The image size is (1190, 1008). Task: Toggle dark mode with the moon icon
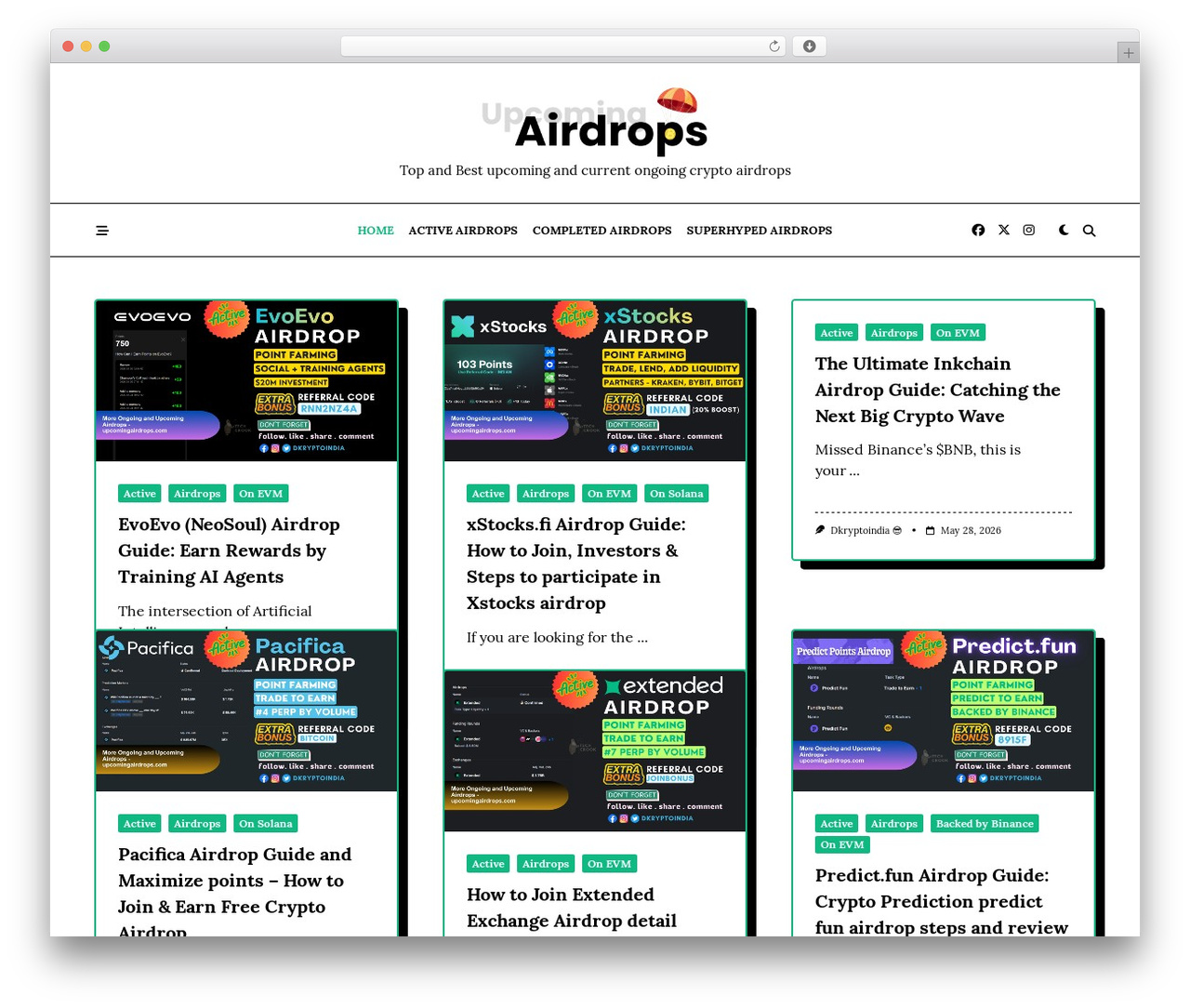point(1064,230)
